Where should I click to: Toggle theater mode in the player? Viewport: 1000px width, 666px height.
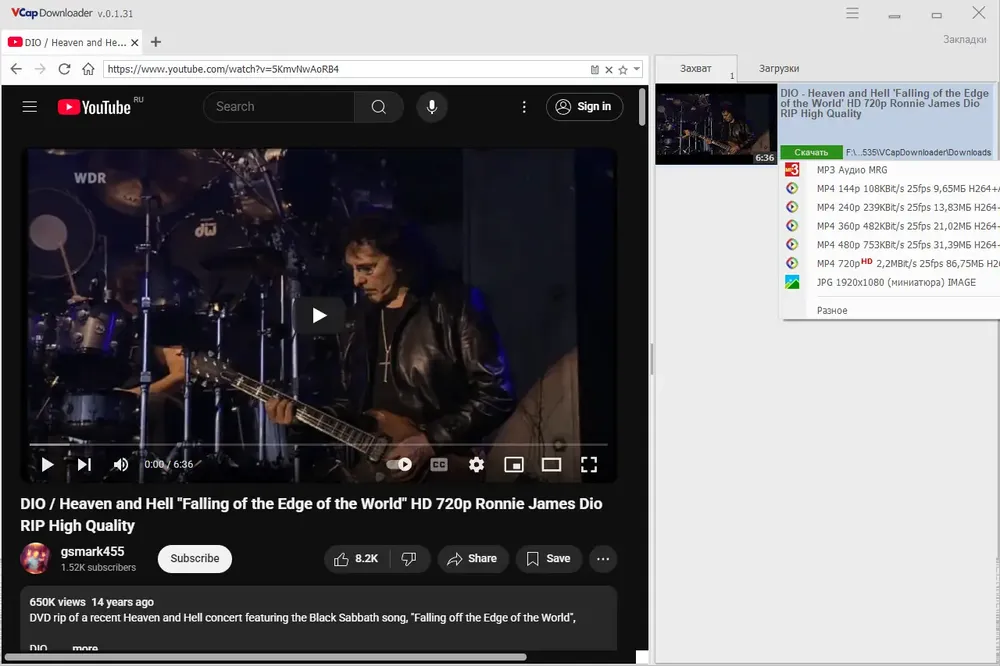click(x=551, y=464)
